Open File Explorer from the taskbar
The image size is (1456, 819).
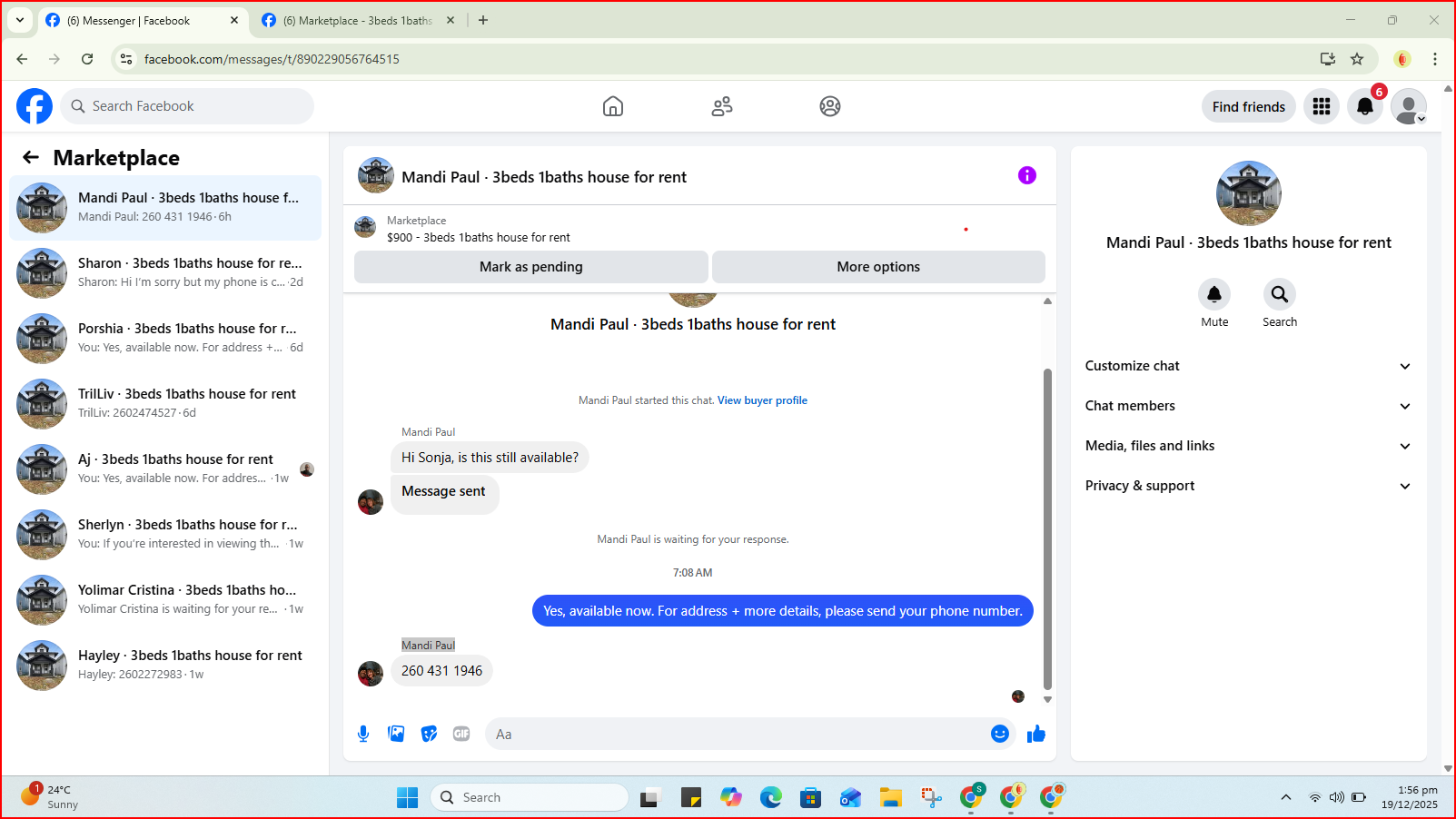[890, 797]
